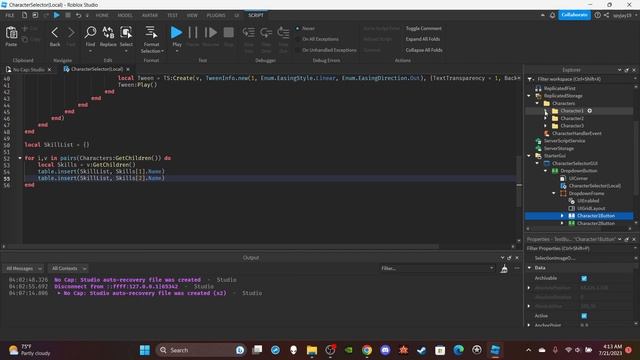
Task: Open the notifications bell icon
Action: (x=552, y=15)
